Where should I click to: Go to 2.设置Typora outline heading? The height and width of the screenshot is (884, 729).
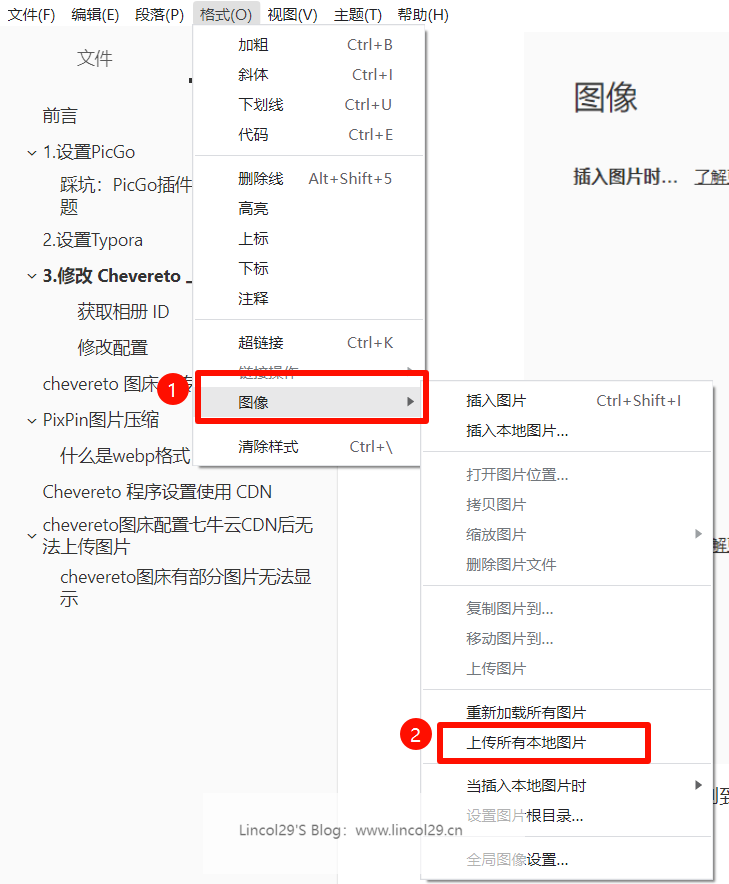(92, 240)
